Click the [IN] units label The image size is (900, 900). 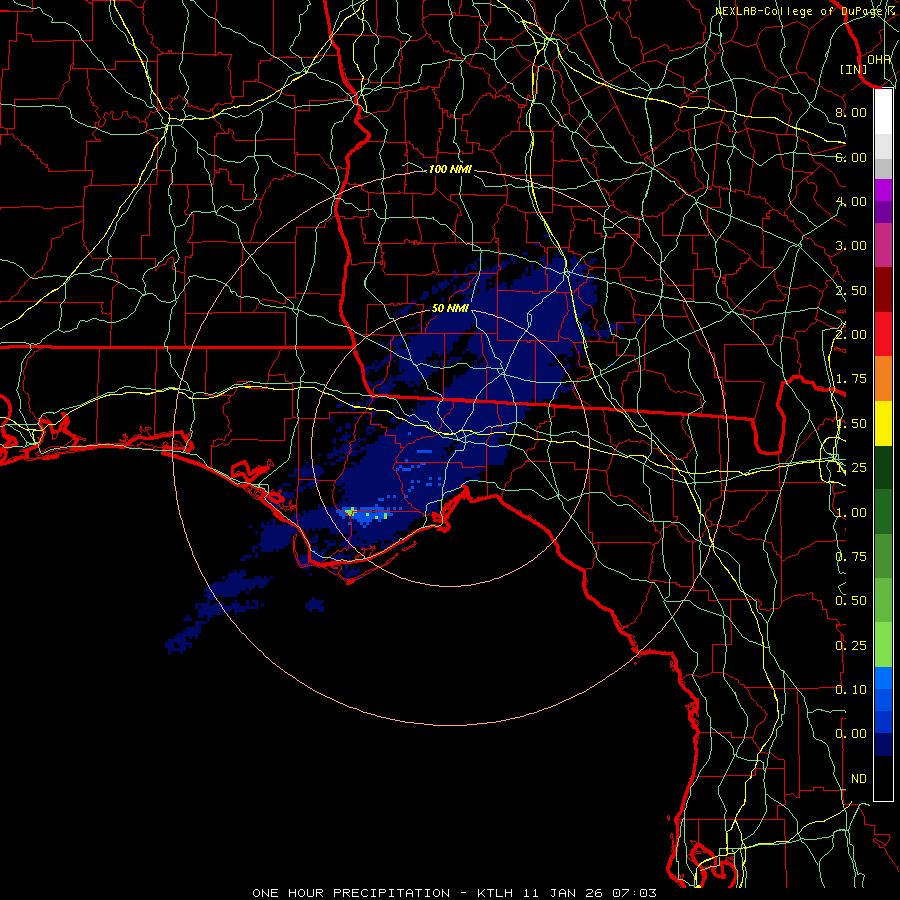(854, 69)
